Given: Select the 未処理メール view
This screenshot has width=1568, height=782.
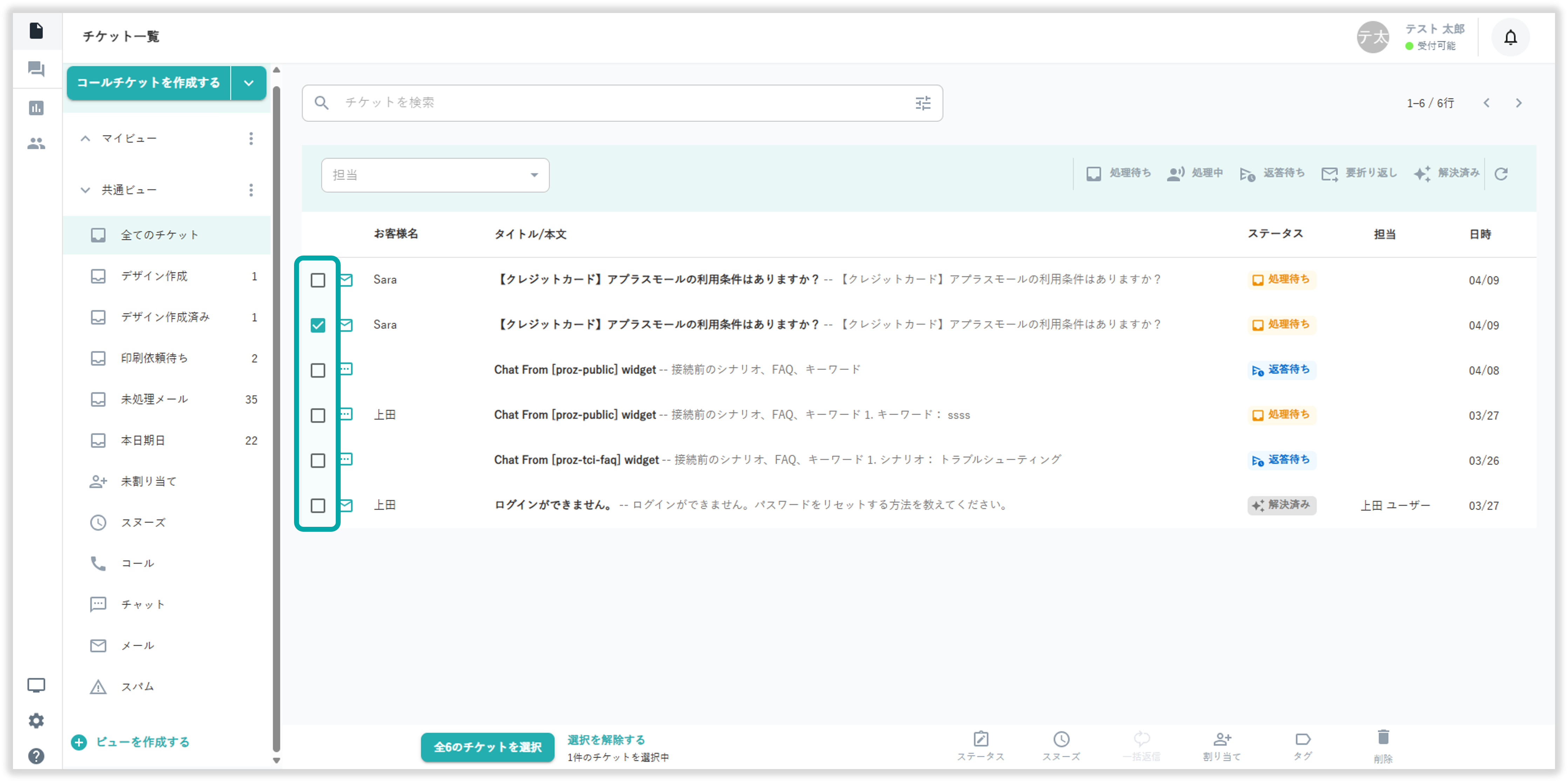Looking at the screenshot, I should point(154,399).
